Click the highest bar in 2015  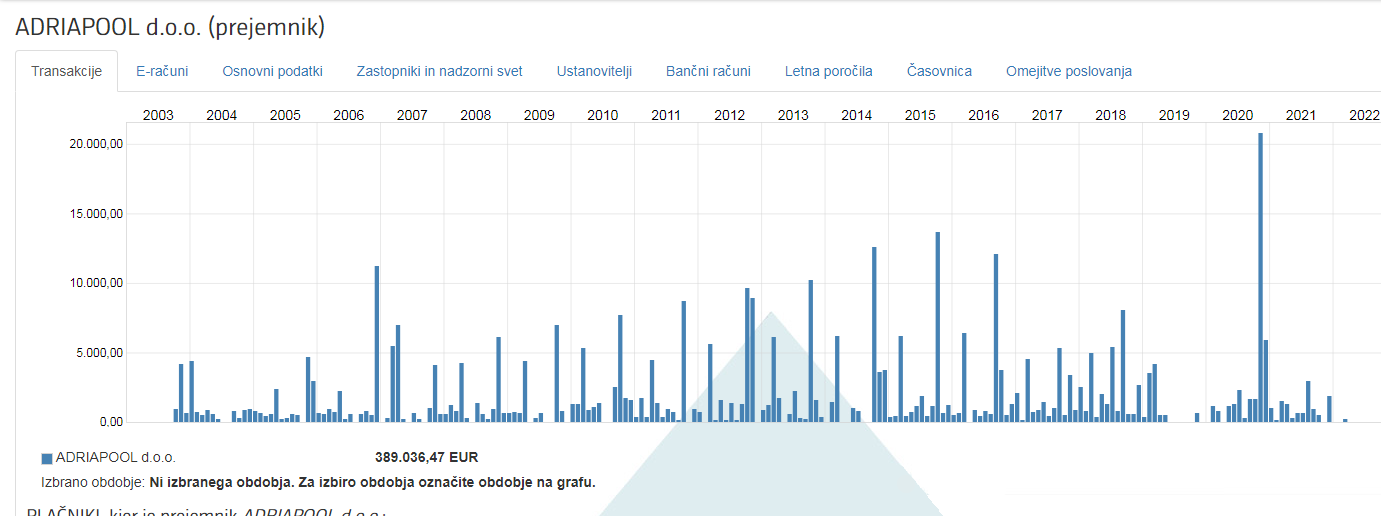(937, 330)
